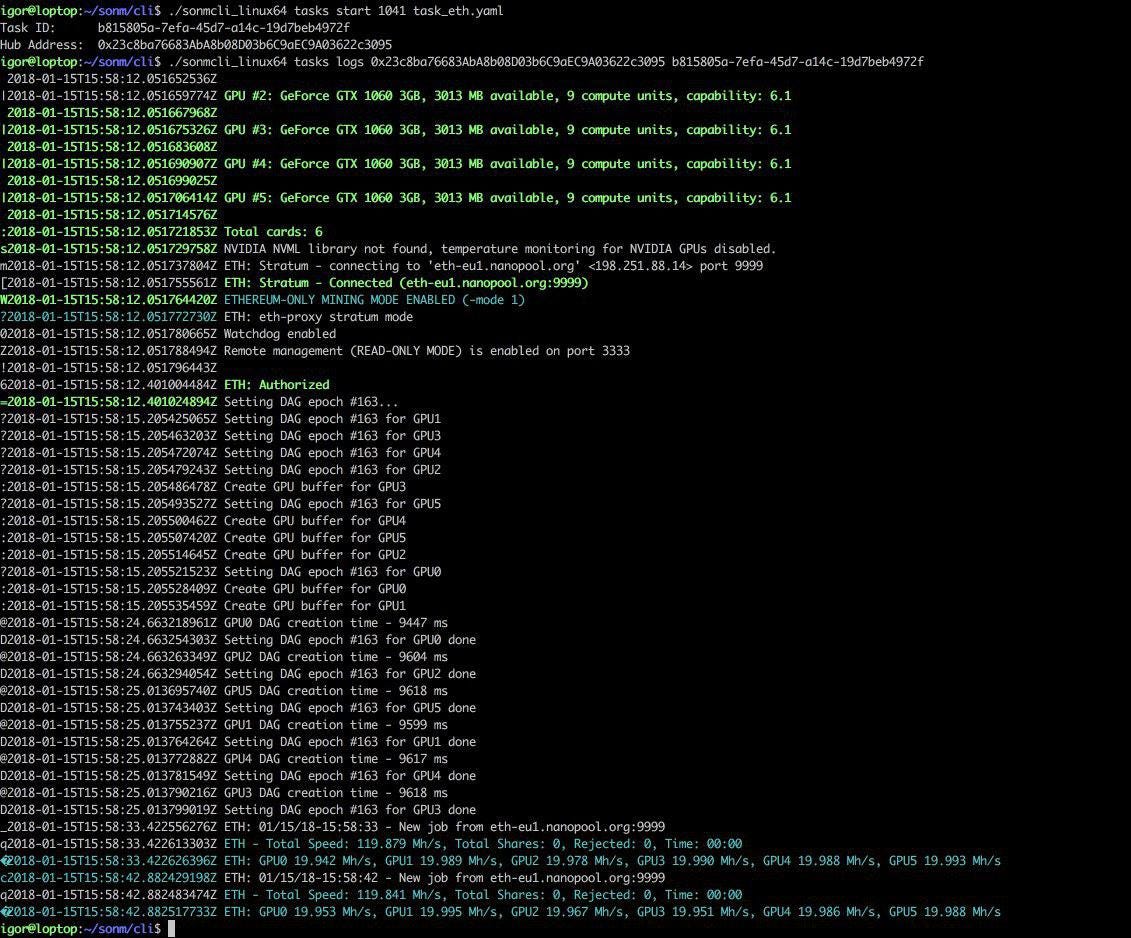This screenshot has width=1131, height=938.
Task: Click 'GPU0 DAG creation time - 9447 ms'
Action: (335, 623)
